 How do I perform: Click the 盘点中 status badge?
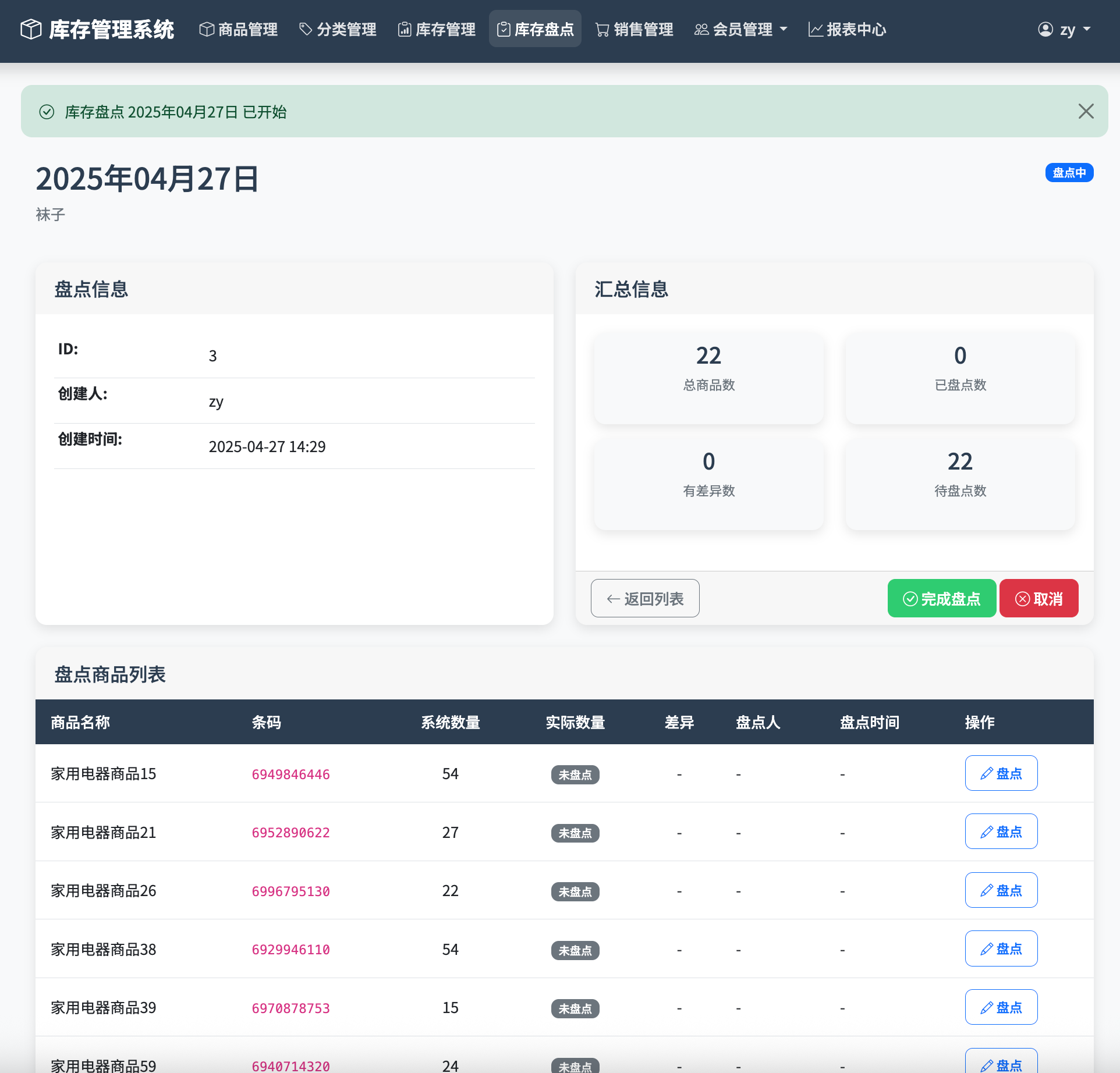pyautogui.click(x=1069, y=172)
